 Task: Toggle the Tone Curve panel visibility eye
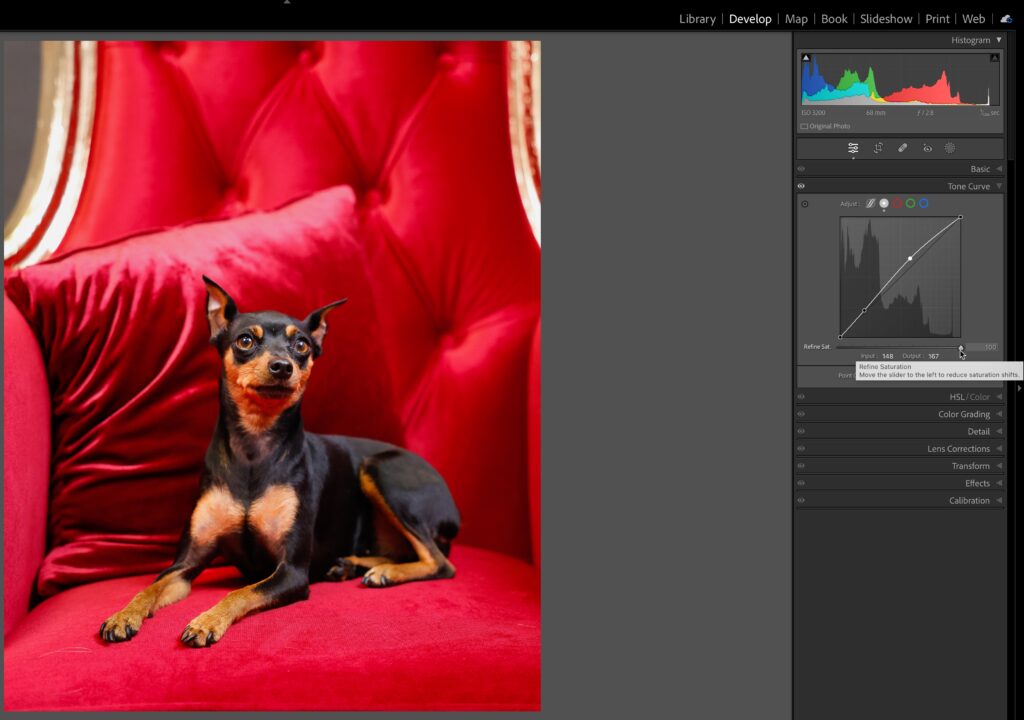[801, 186]
